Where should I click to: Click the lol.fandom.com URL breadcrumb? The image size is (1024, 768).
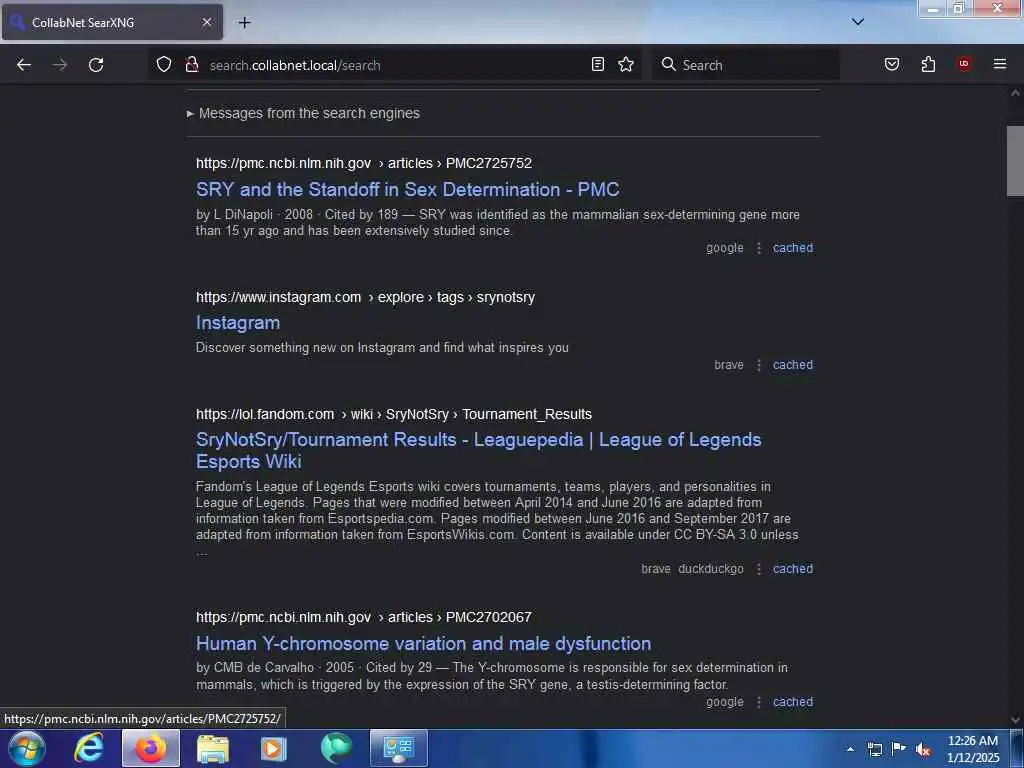(394, 414)
